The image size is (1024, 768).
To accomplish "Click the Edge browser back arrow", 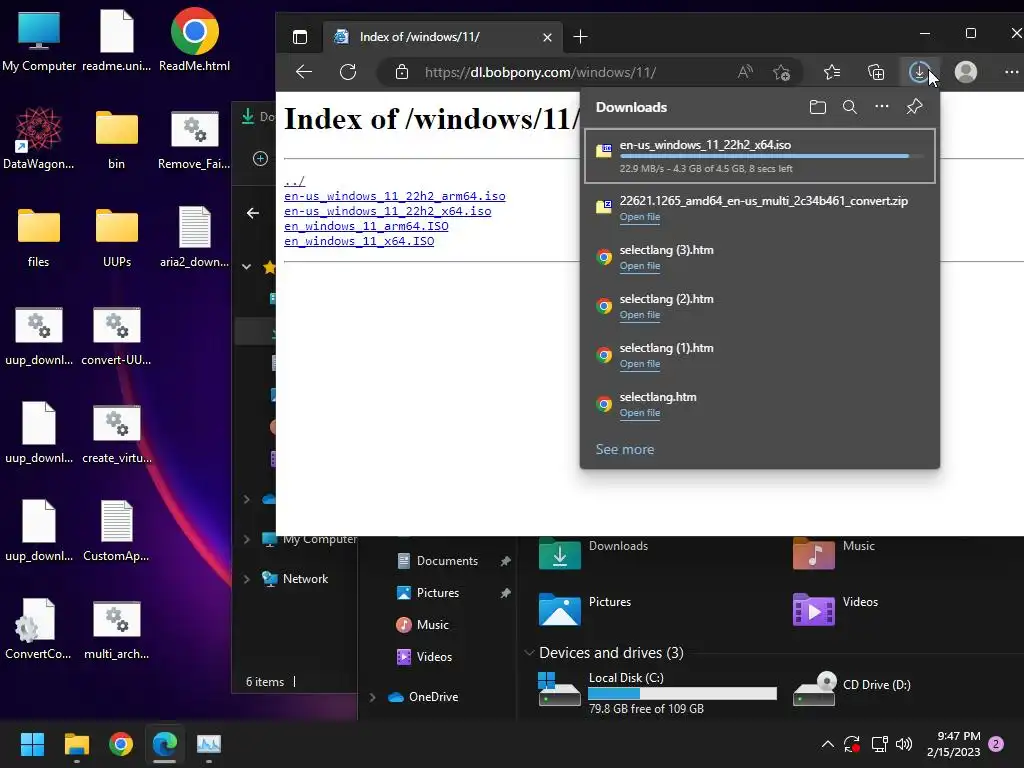I will 304,72.
